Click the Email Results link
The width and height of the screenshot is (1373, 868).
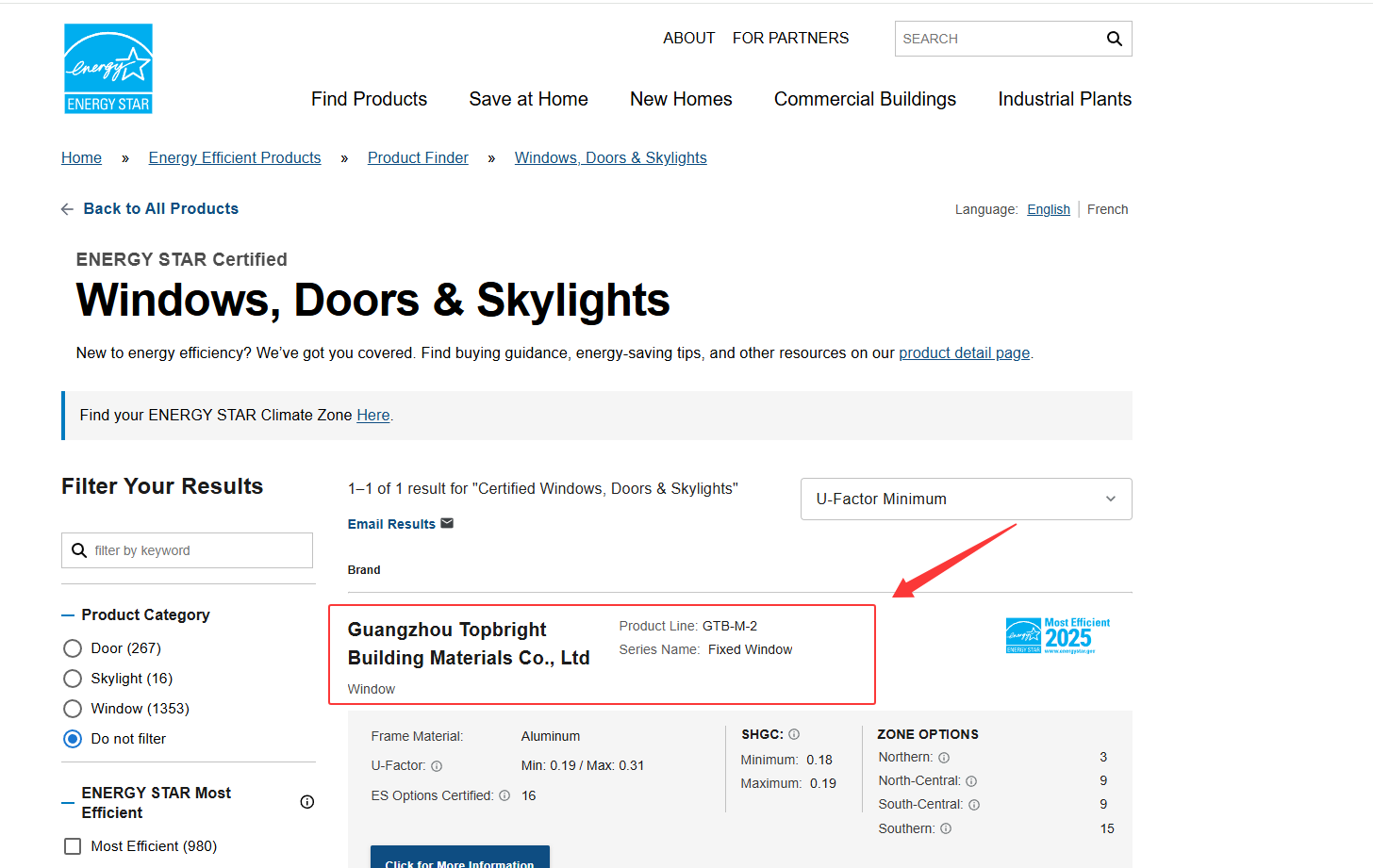click(391, 524)
